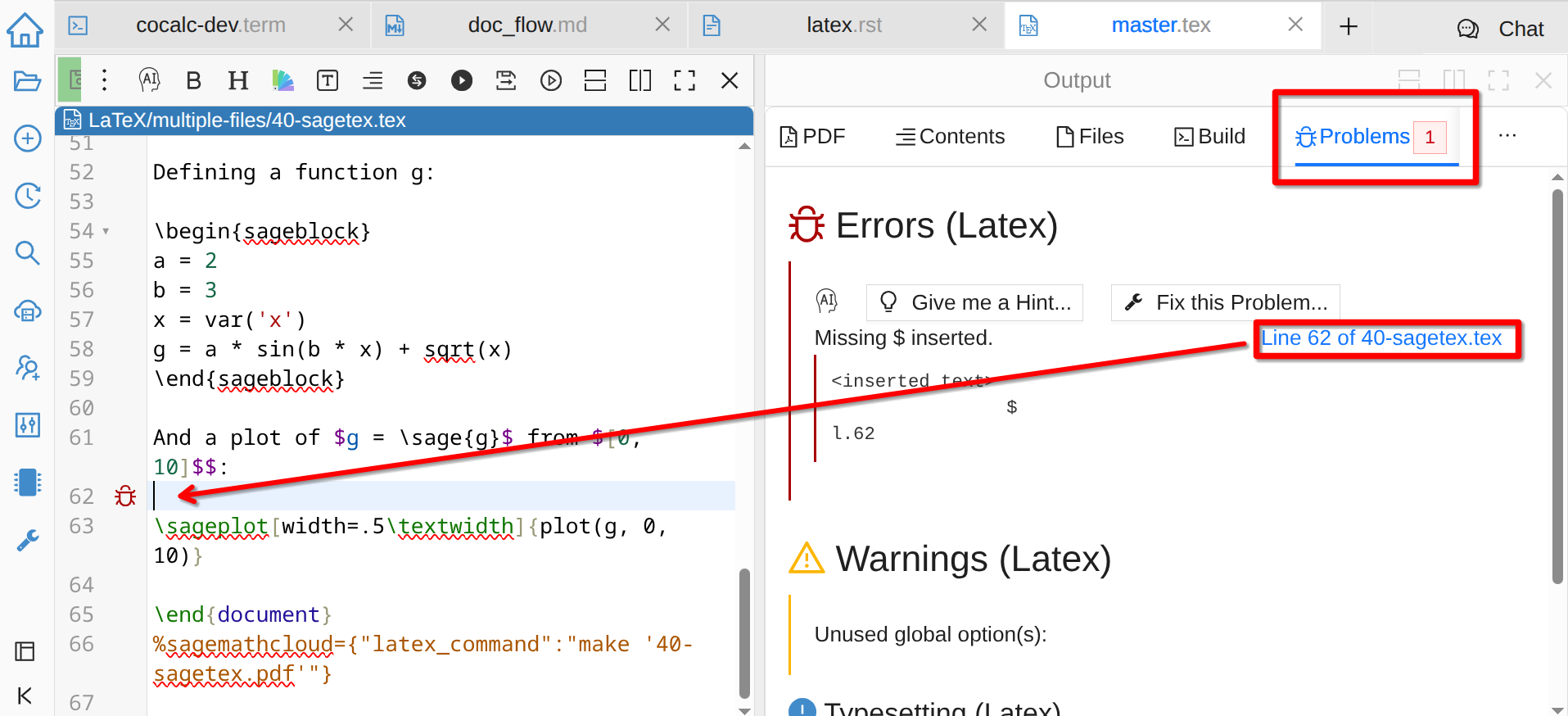Click the project log clock icon
This screenshot has height=716, width=1568.
pos(27,196)
